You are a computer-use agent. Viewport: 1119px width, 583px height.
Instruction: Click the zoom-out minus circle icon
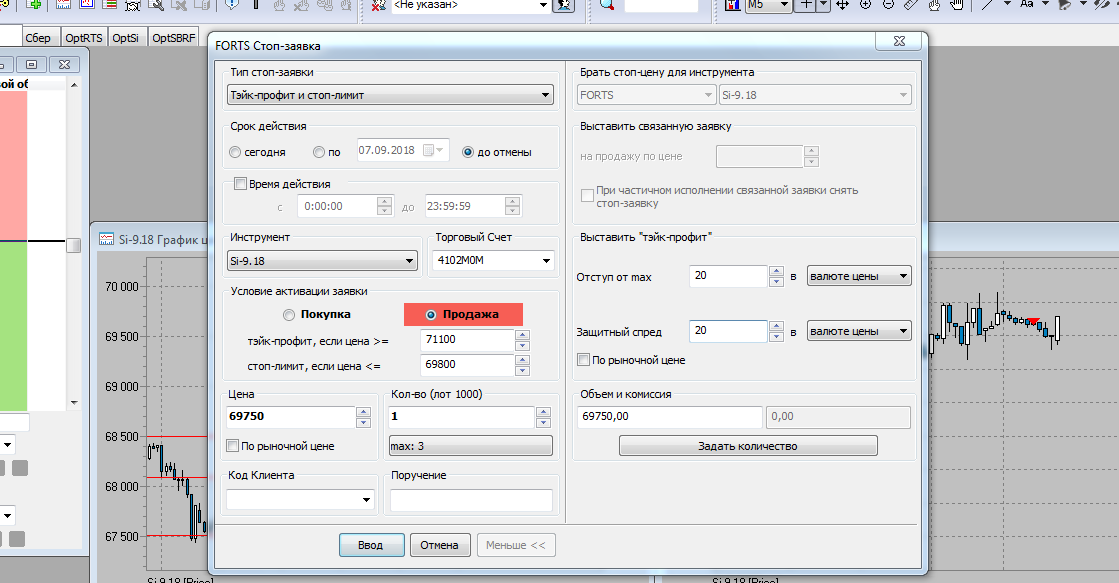[x=888, y=4]
